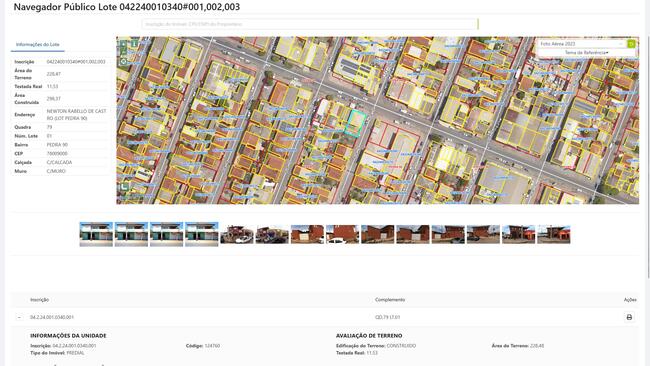
Task: Open the first blue-sky building thumbnail
Action: pyautogui.click(x=96, y=234)
